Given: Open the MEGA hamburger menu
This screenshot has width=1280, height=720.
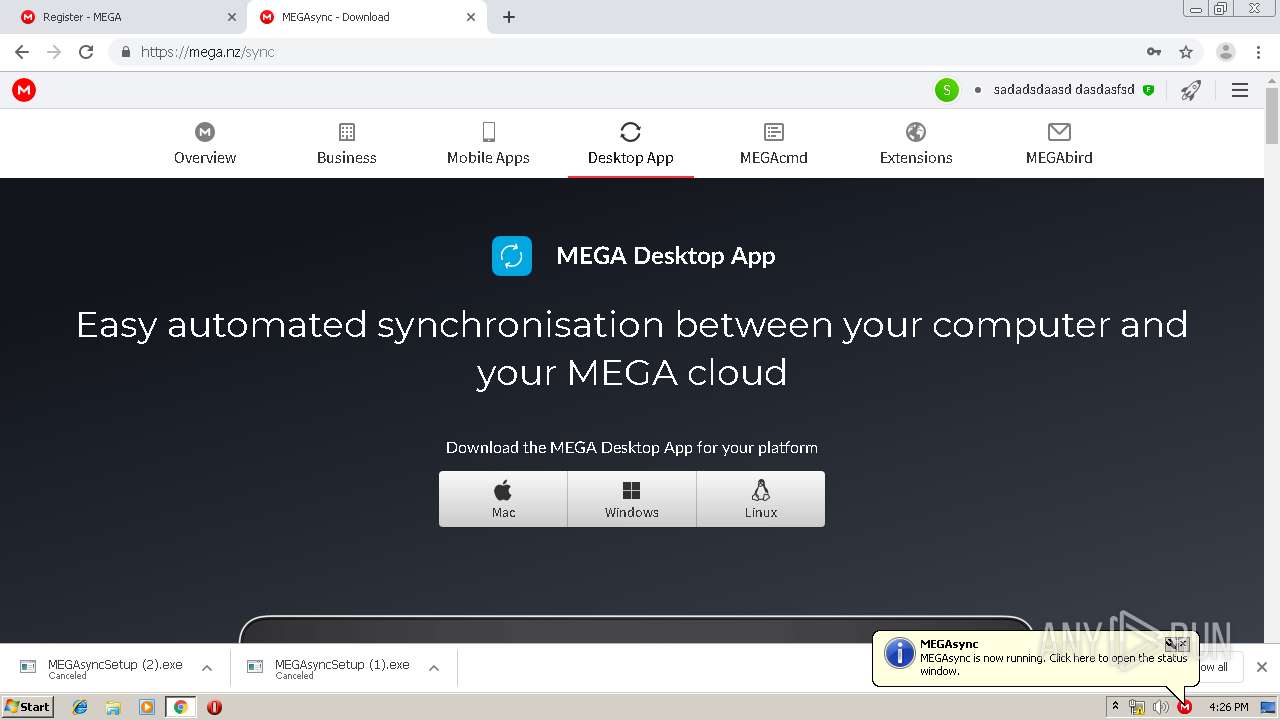Looking at the screenshot, I should (1240, 90).
